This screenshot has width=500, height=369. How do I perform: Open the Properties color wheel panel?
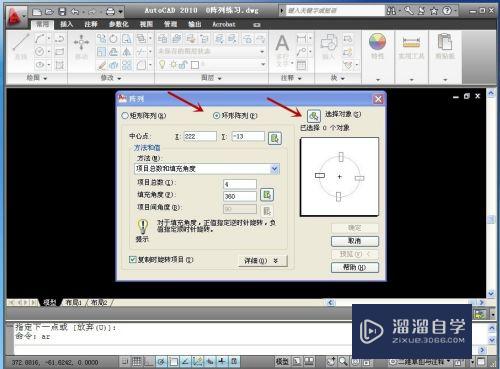tap(377, 42)
